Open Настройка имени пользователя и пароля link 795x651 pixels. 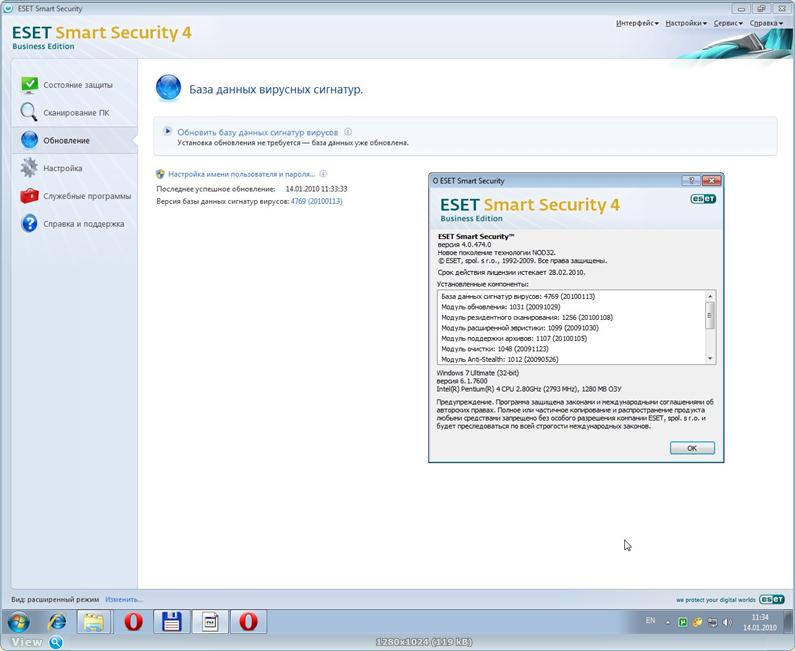pyautogui.click(x=241, y=174)
